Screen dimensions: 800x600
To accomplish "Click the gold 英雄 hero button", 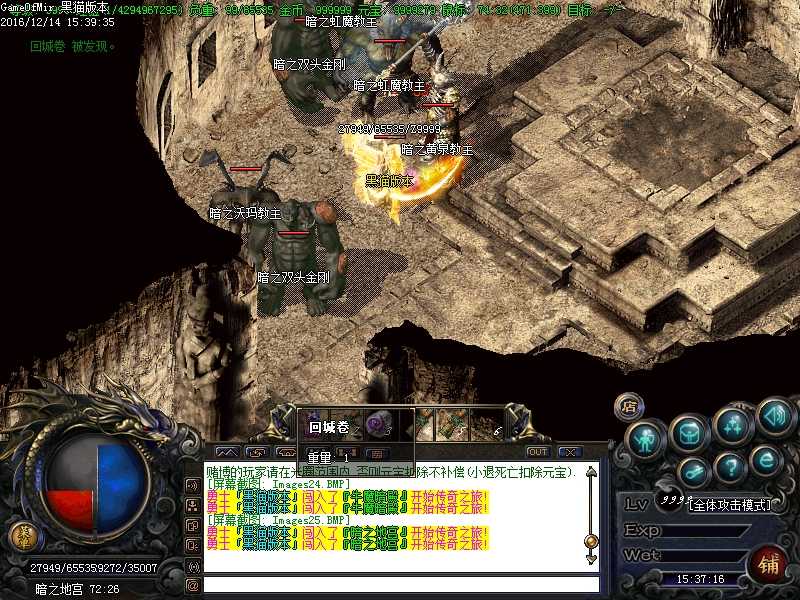I will [23, 537].
